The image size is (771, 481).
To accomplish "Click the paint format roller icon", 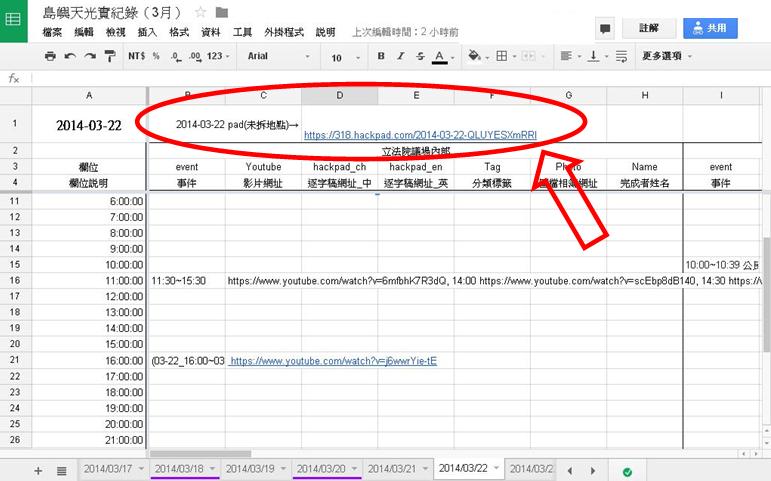I will point(111,57).
